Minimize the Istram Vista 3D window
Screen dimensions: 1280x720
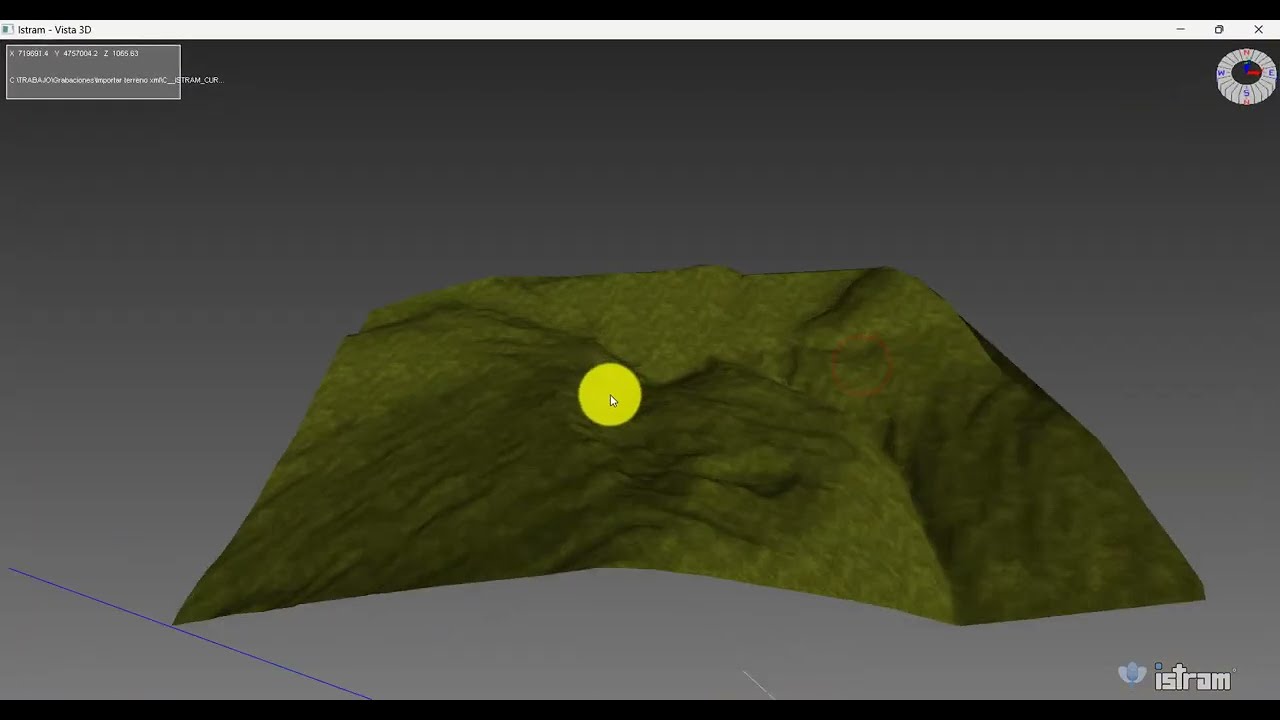click(x=1181, y=30)
